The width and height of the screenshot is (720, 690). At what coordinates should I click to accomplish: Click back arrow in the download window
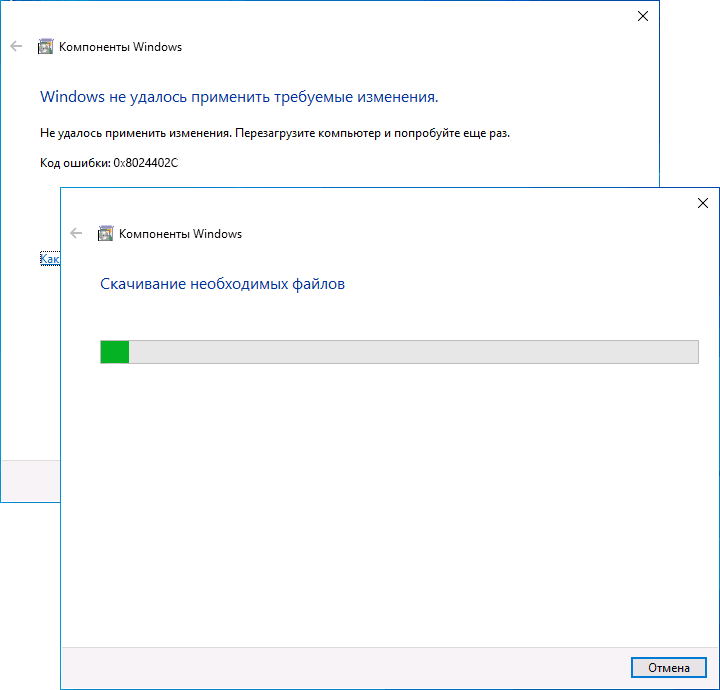click(x=76, y=233)
